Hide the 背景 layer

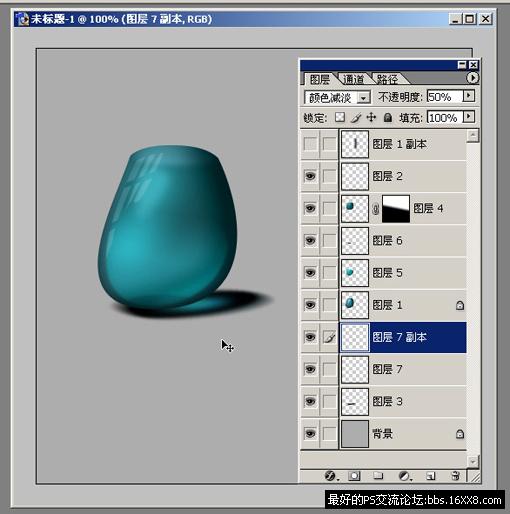(310, 434)
